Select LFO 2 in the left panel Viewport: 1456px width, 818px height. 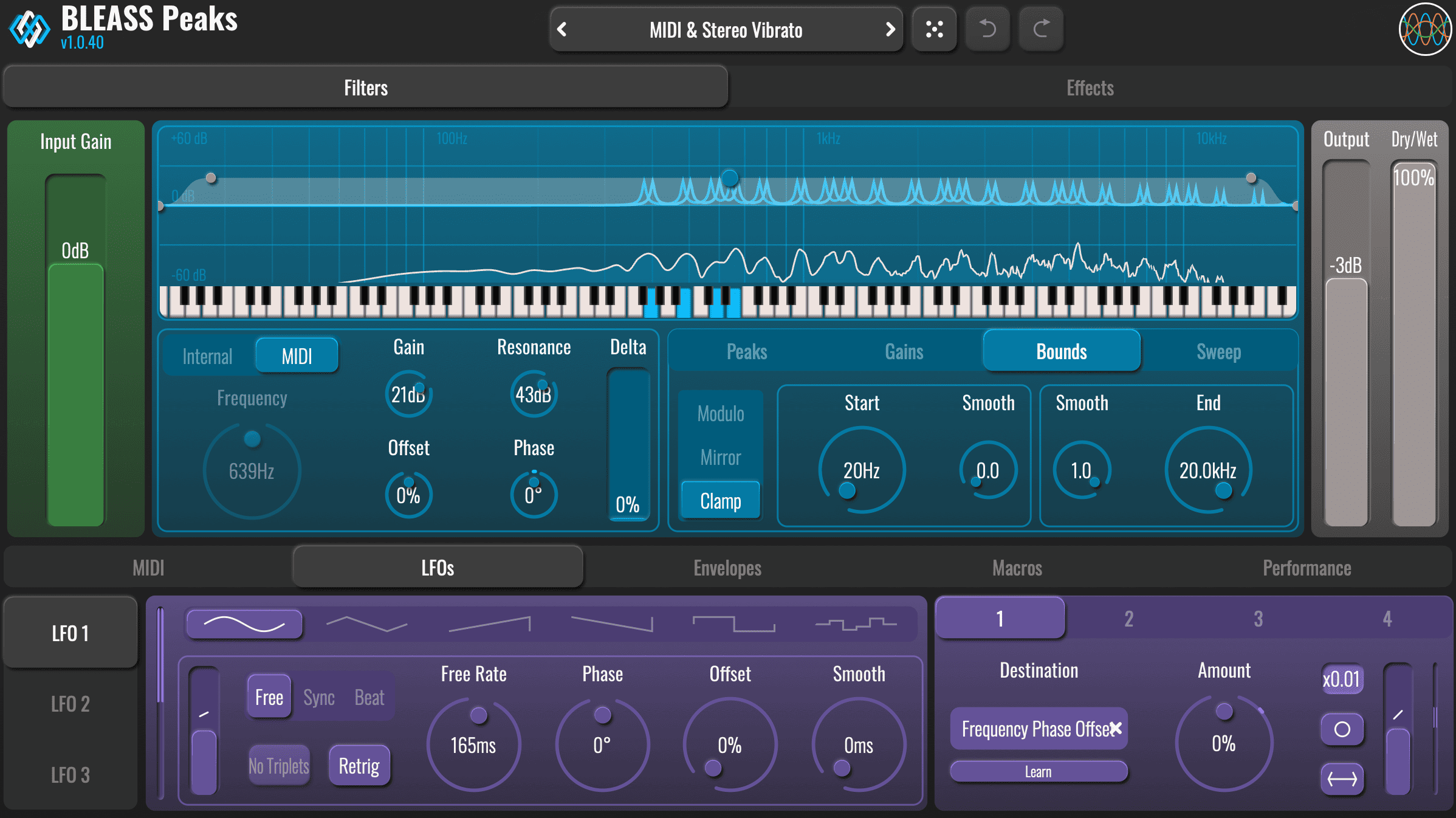(69, 704)
